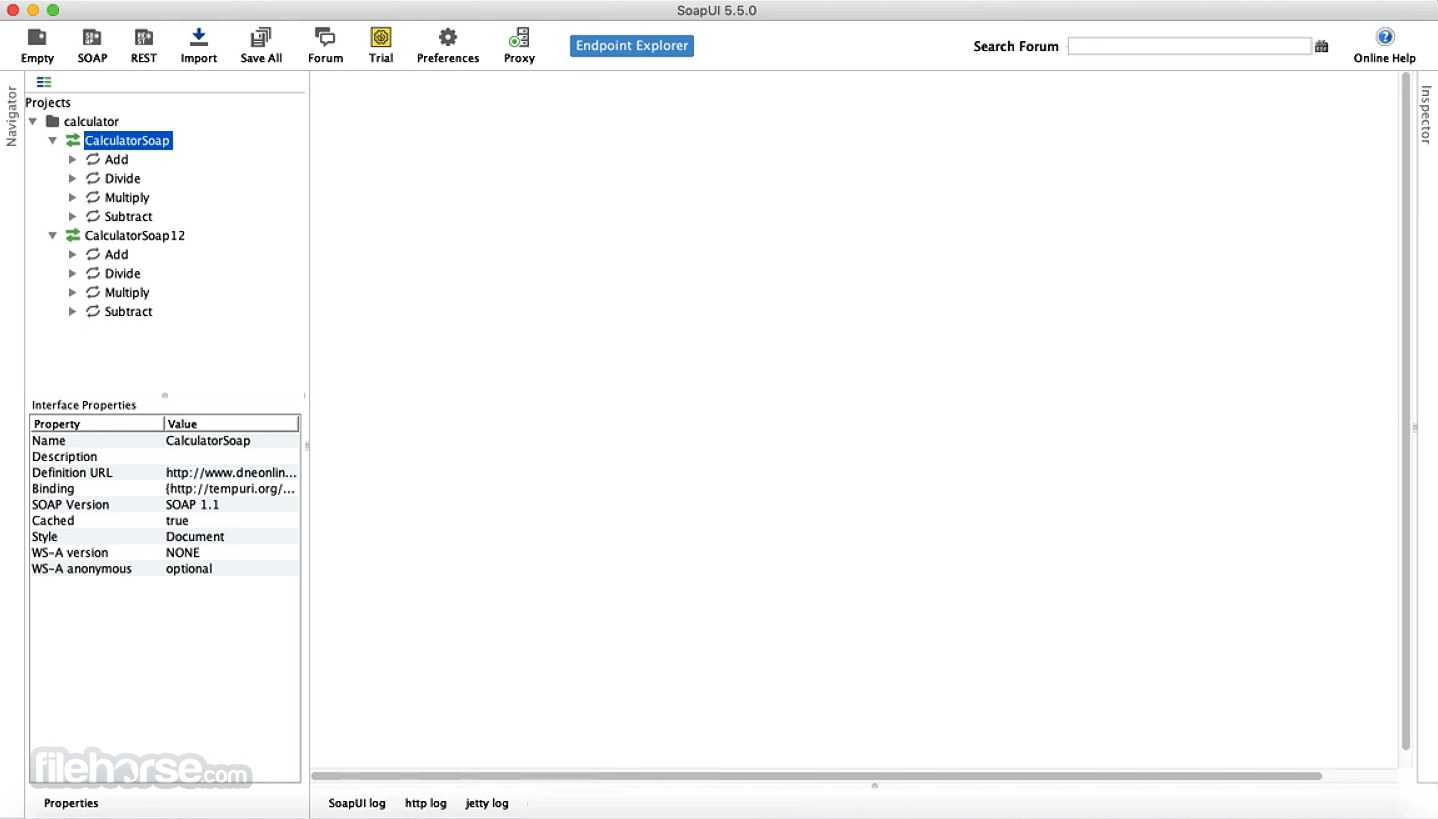The height and width of the screenshot is (819, 1438).
Task: Click the CalculatorSoap interface icon
Action: (73, 141)
